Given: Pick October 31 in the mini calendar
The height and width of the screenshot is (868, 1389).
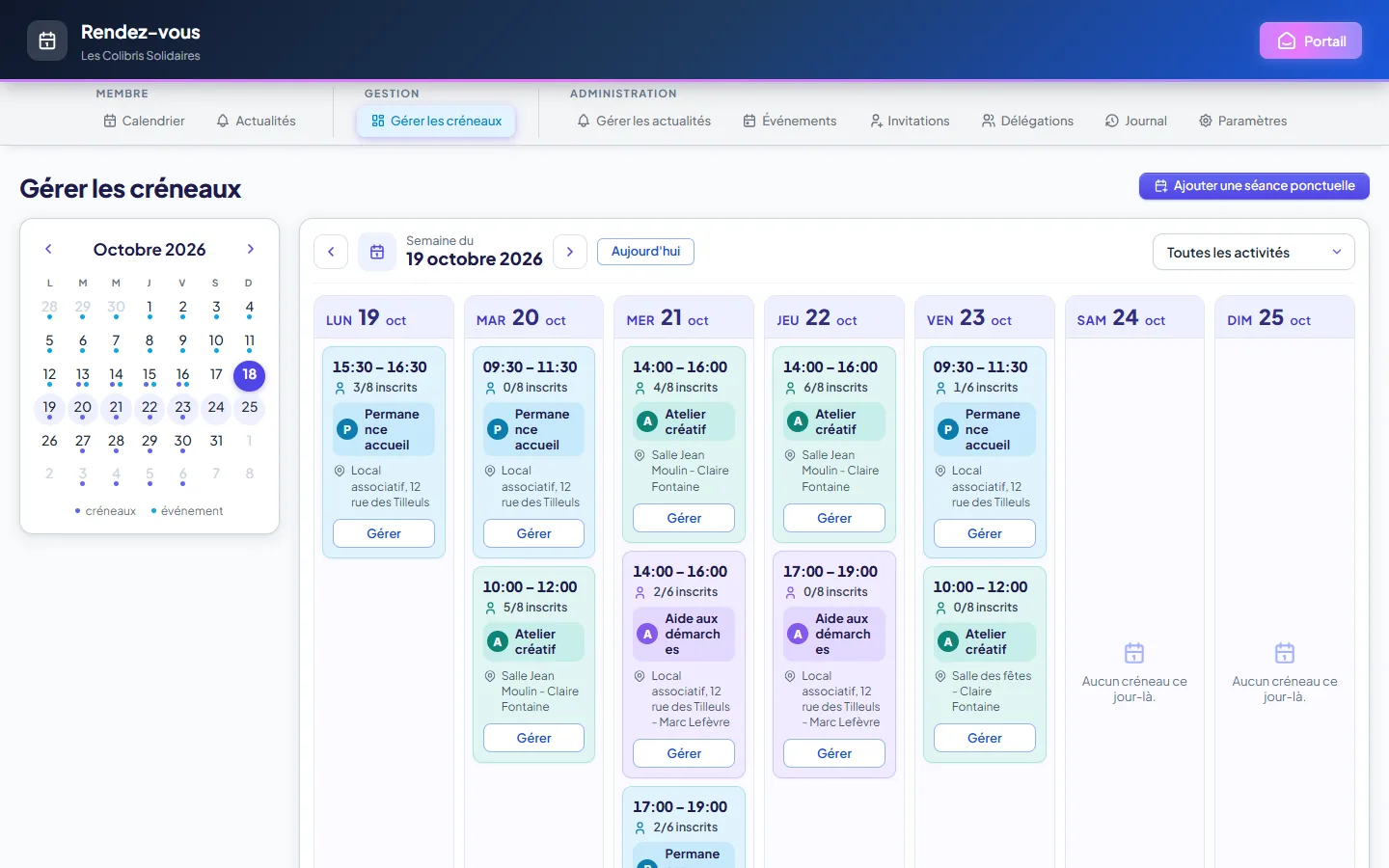Looking at the screenshot, I should 216,441.
